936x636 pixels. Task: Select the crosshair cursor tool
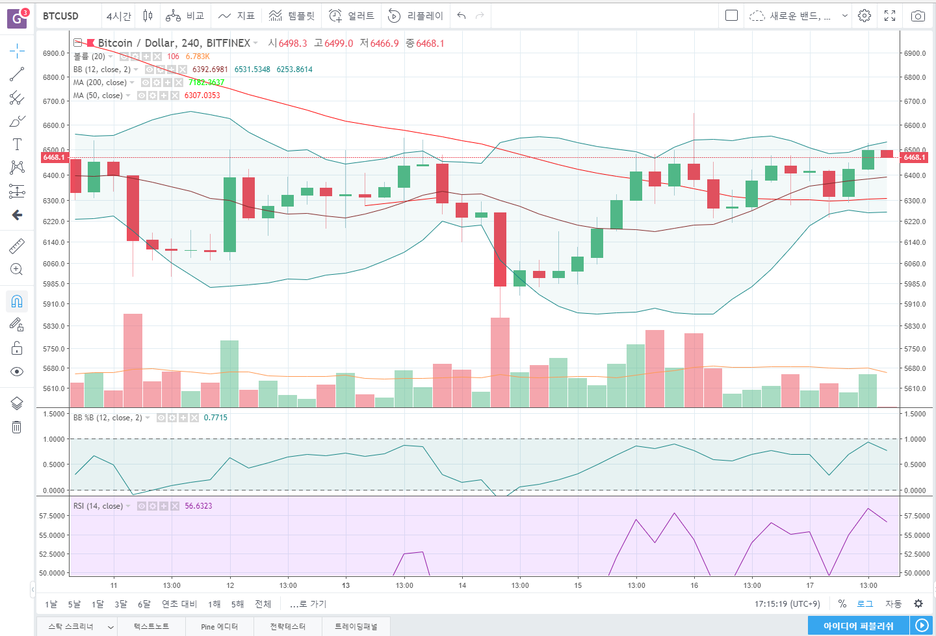tap(17, 51)
